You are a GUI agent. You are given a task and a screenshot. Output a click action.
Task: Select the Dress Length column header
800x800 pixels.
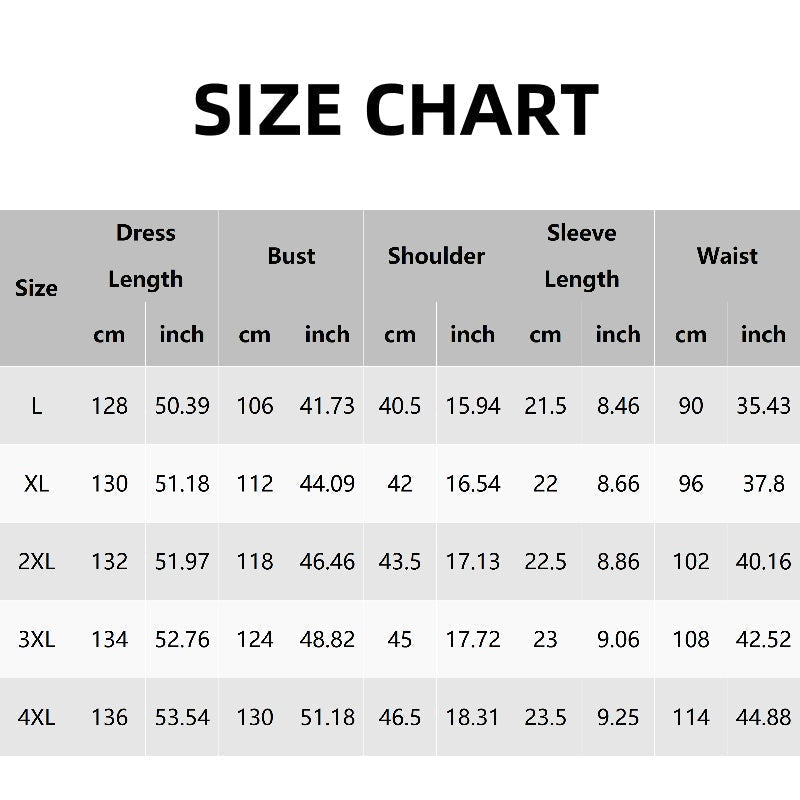[x=146, y=256]
